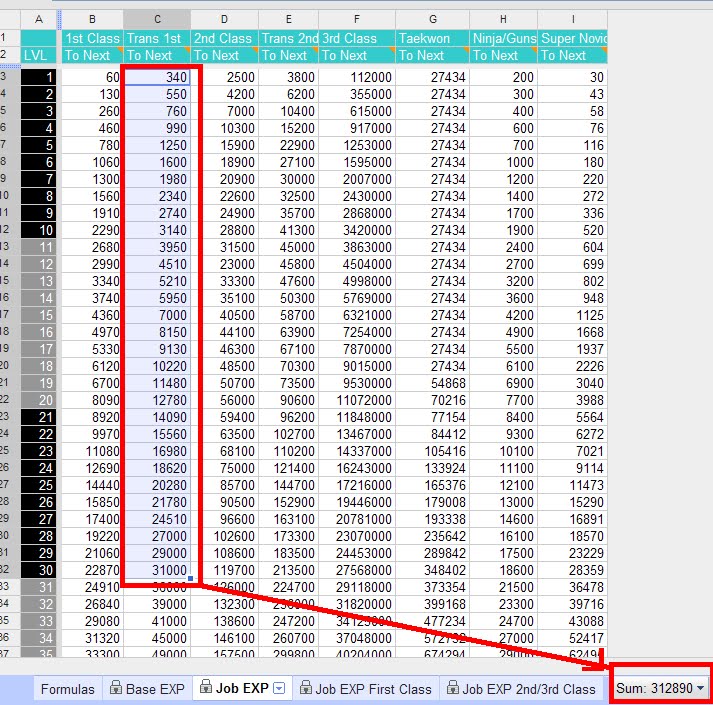Viewport: 713px width, 705px height.
Task: Open the Job EXP First Class tab
Action: pyautogui.click(x=366, y=689)
